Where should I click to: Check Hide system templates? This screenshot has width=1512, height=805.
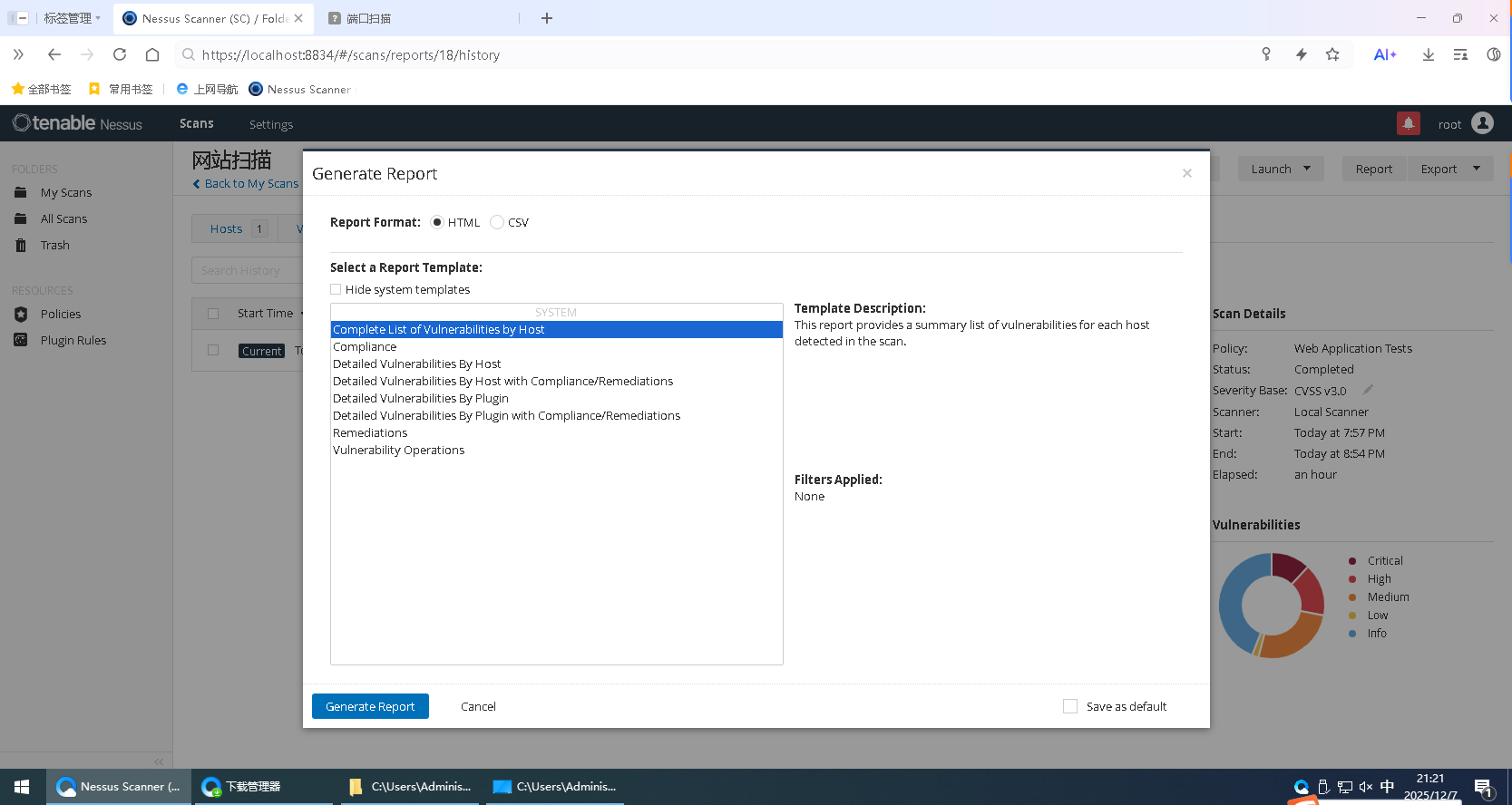pos(336,289)
